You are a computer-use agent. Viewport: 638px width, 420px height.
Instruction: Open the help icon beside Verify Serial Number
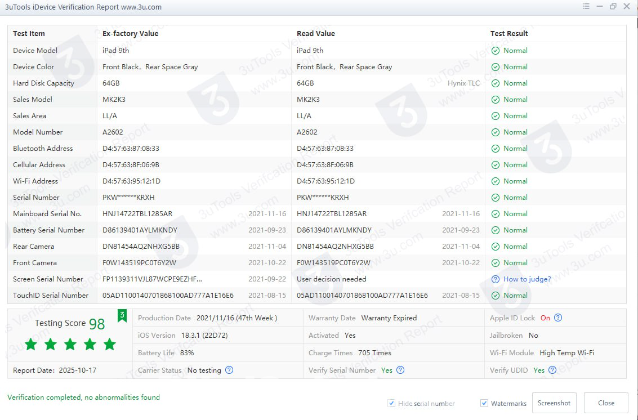(400, 370)
